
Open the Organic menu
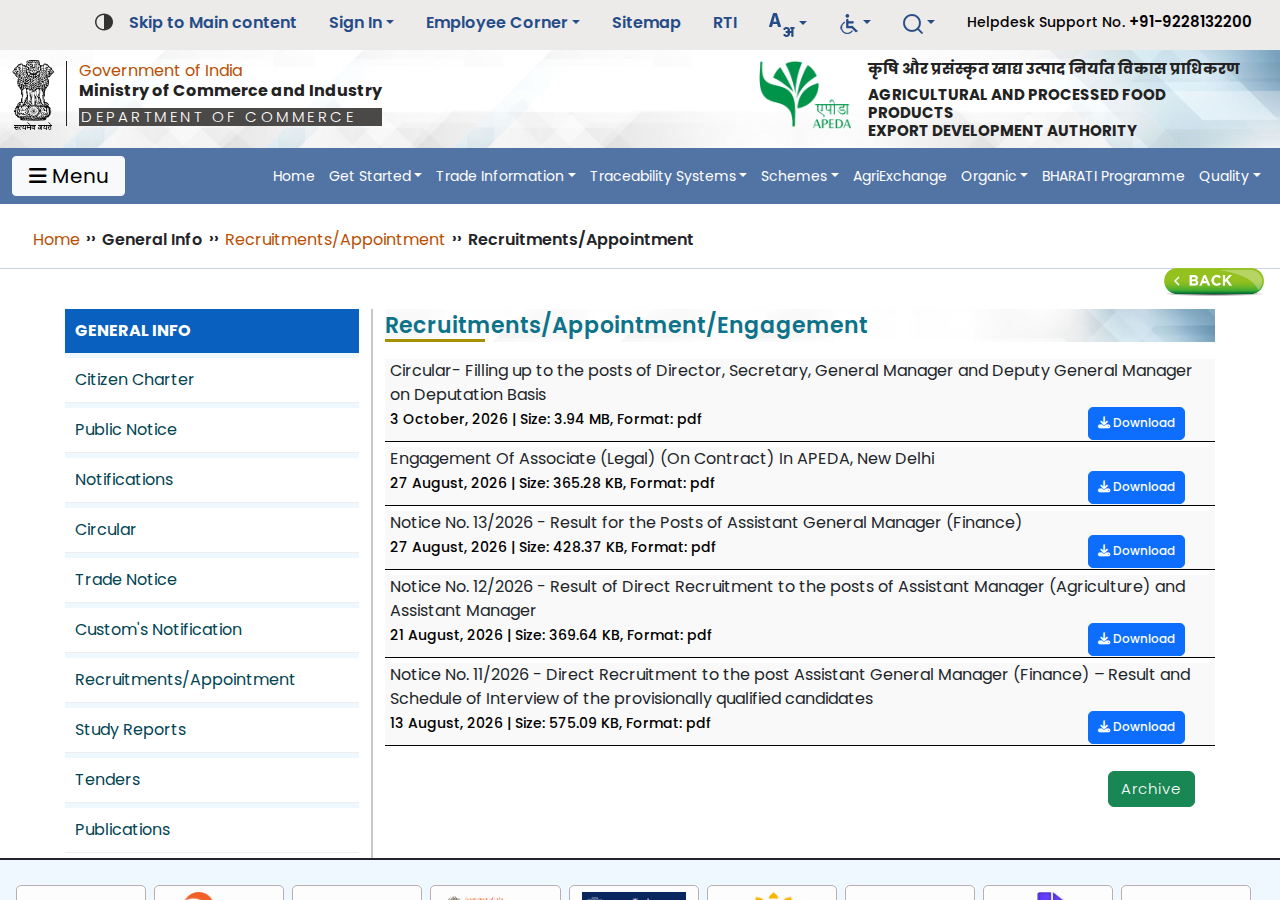994,176
